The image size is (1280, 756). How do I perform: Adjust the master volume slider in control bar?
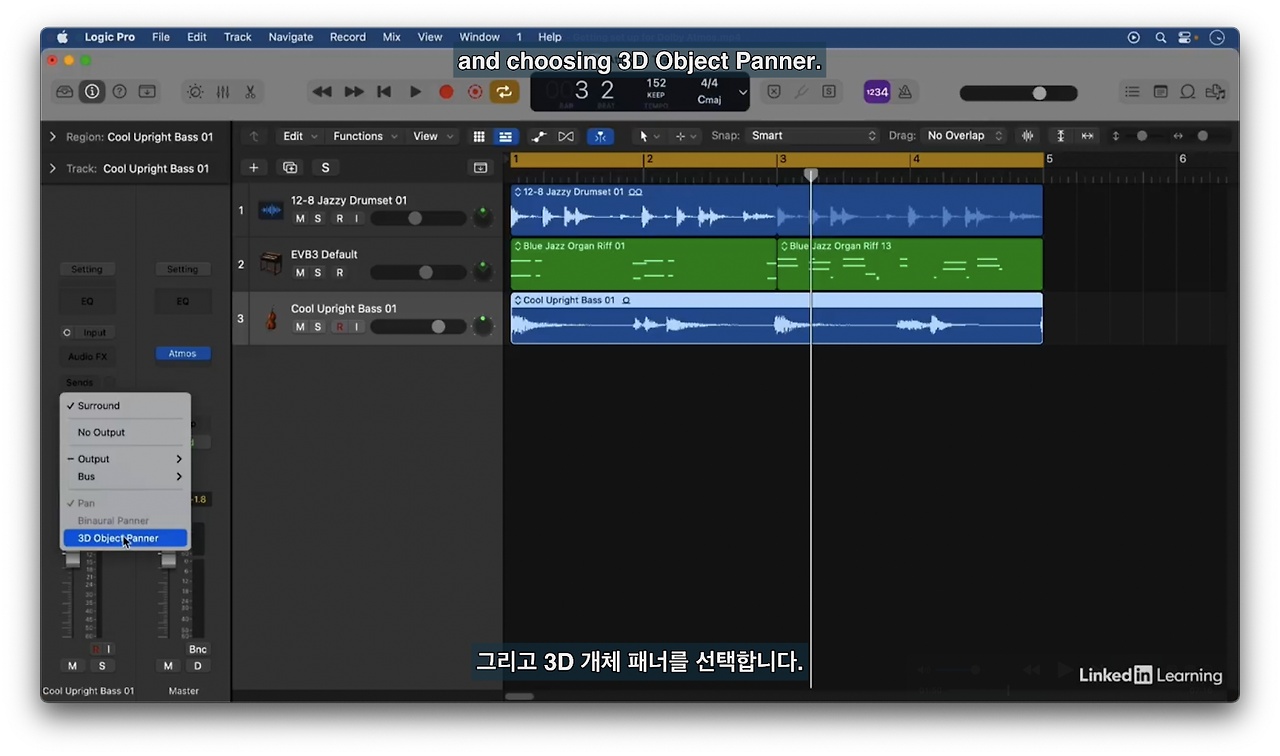coord(1018,93)
